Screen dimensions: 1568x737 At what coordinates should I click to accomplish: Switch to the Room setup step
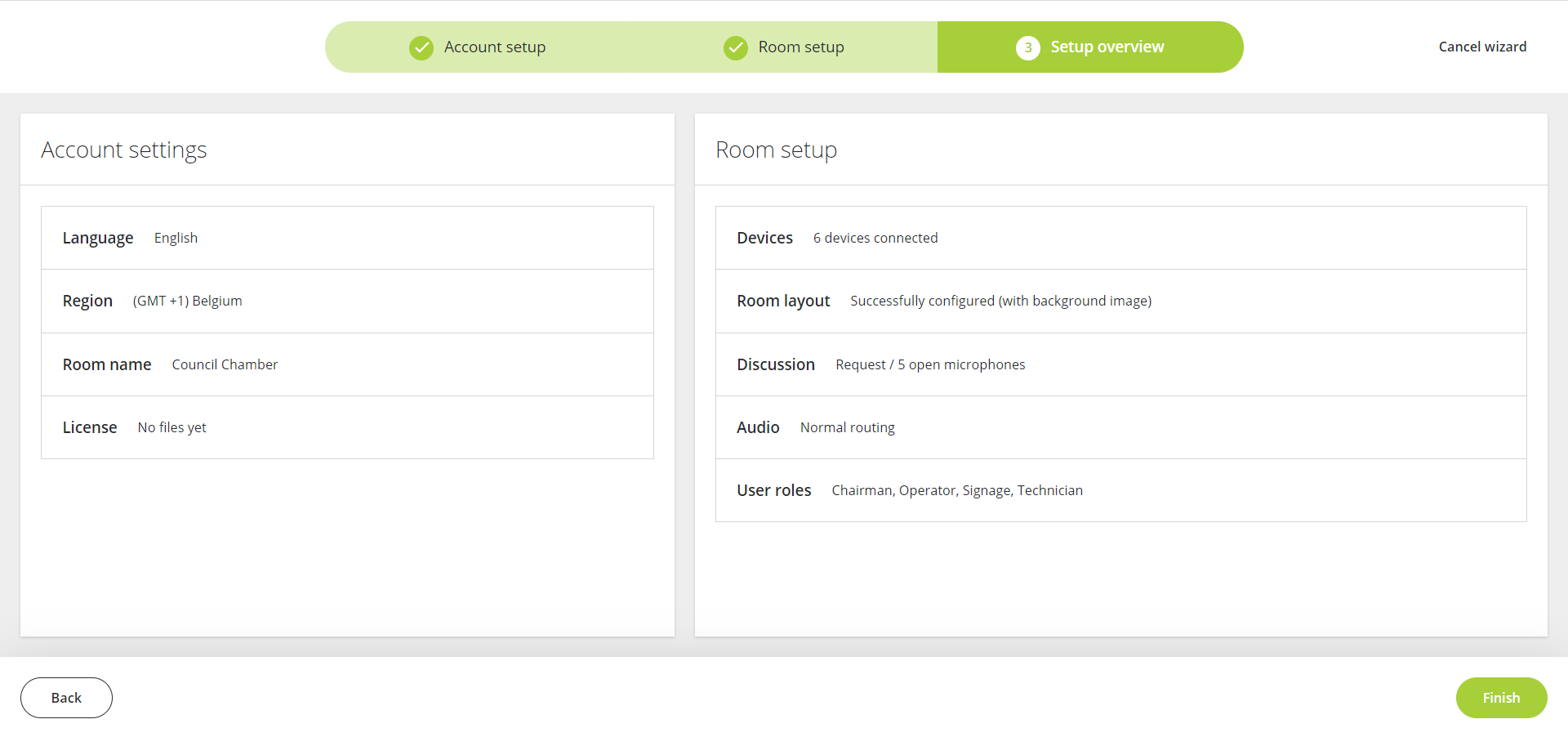point(801,47)
